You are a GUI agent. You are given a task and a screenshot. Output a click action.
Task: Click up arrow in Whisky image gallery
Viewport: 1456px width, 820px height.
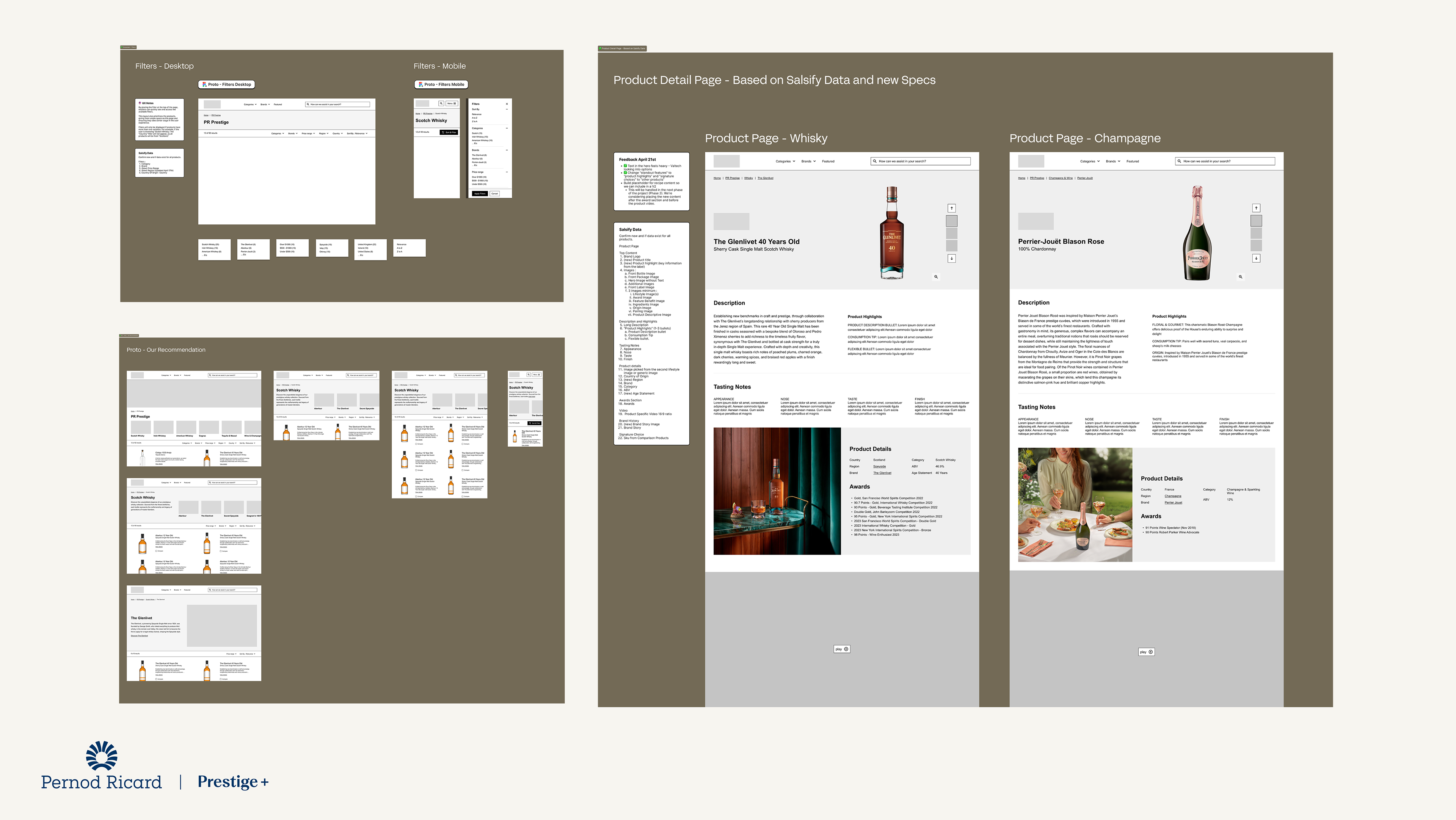click(952, 208)
